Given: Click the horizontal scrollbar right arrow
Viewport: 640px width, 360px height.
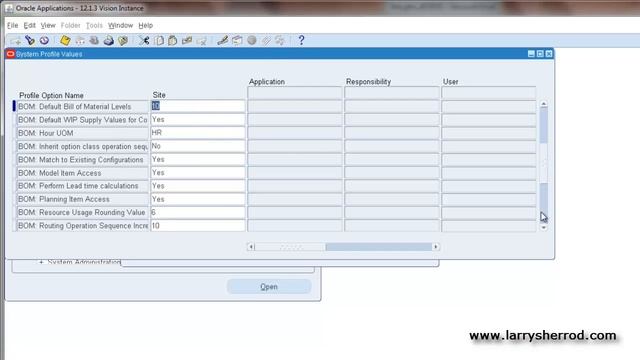Looking at the screenshot, I should coord(436,247).
